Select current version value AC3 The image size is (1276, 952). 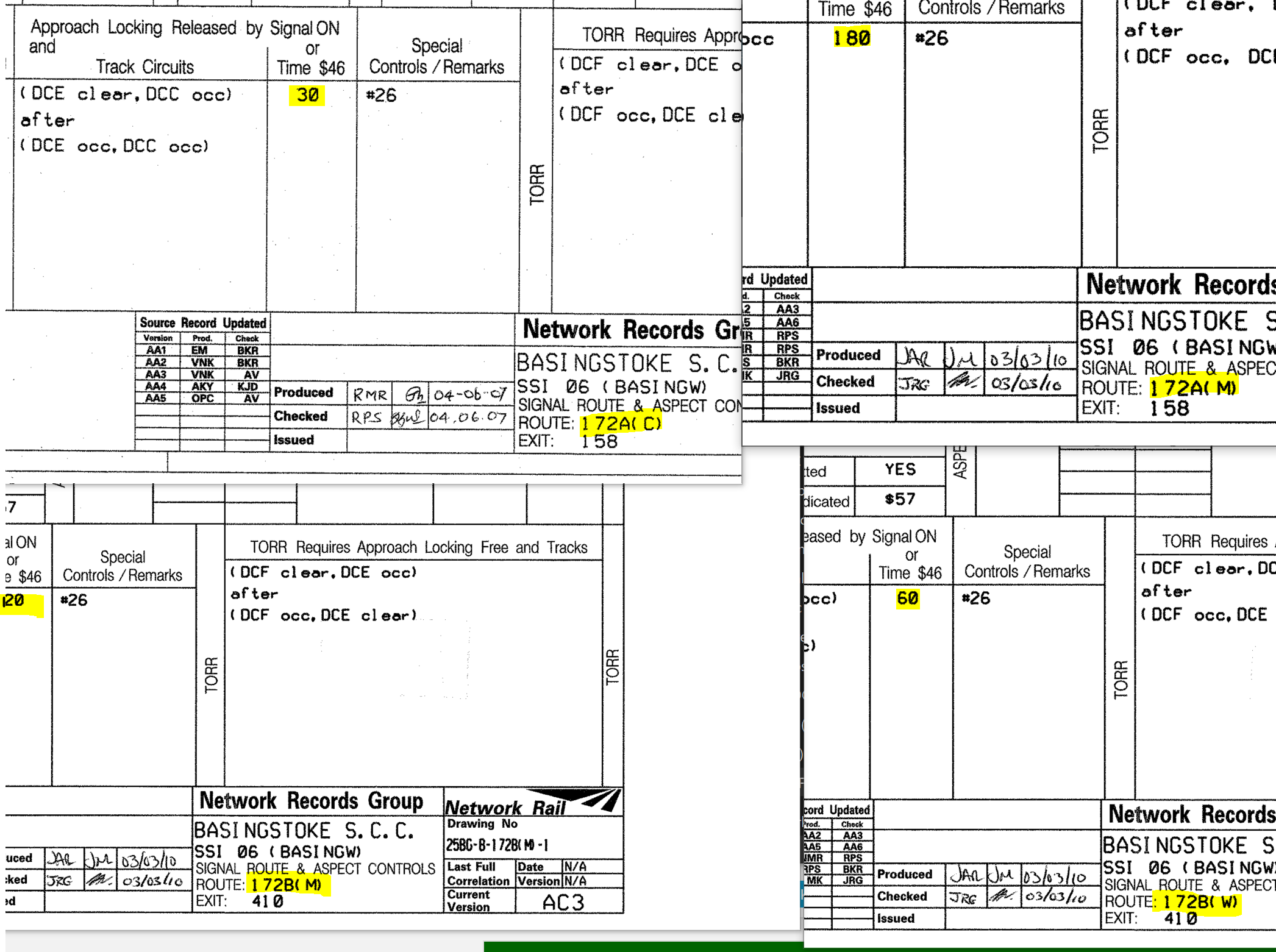(x=563, y=903)
